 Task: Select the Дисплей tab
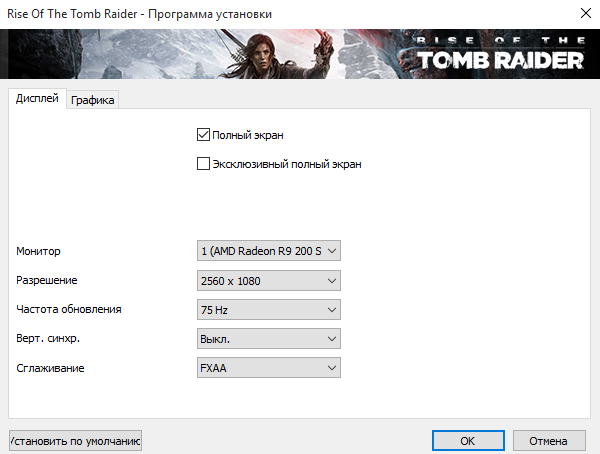(x=37, y=98)
